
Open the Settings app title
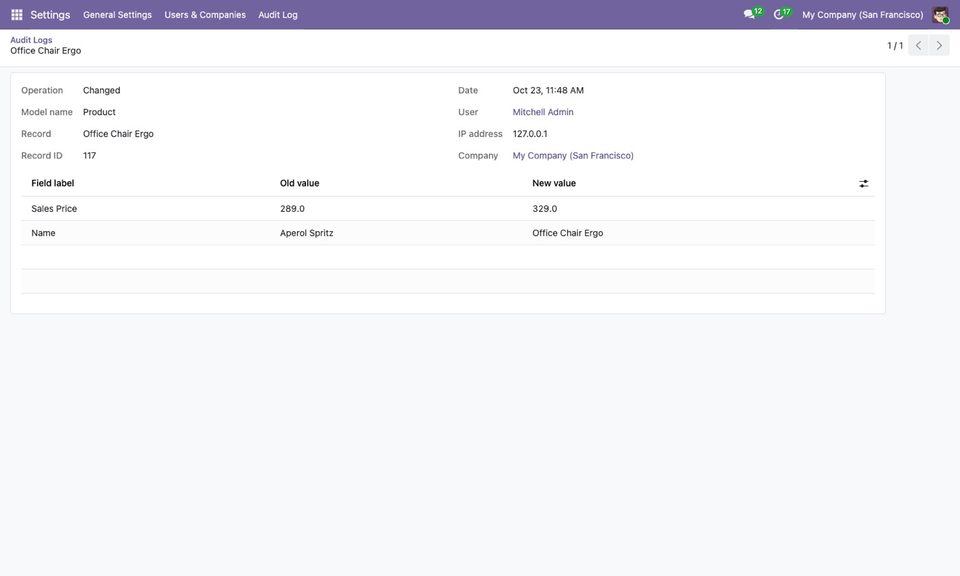50,15
